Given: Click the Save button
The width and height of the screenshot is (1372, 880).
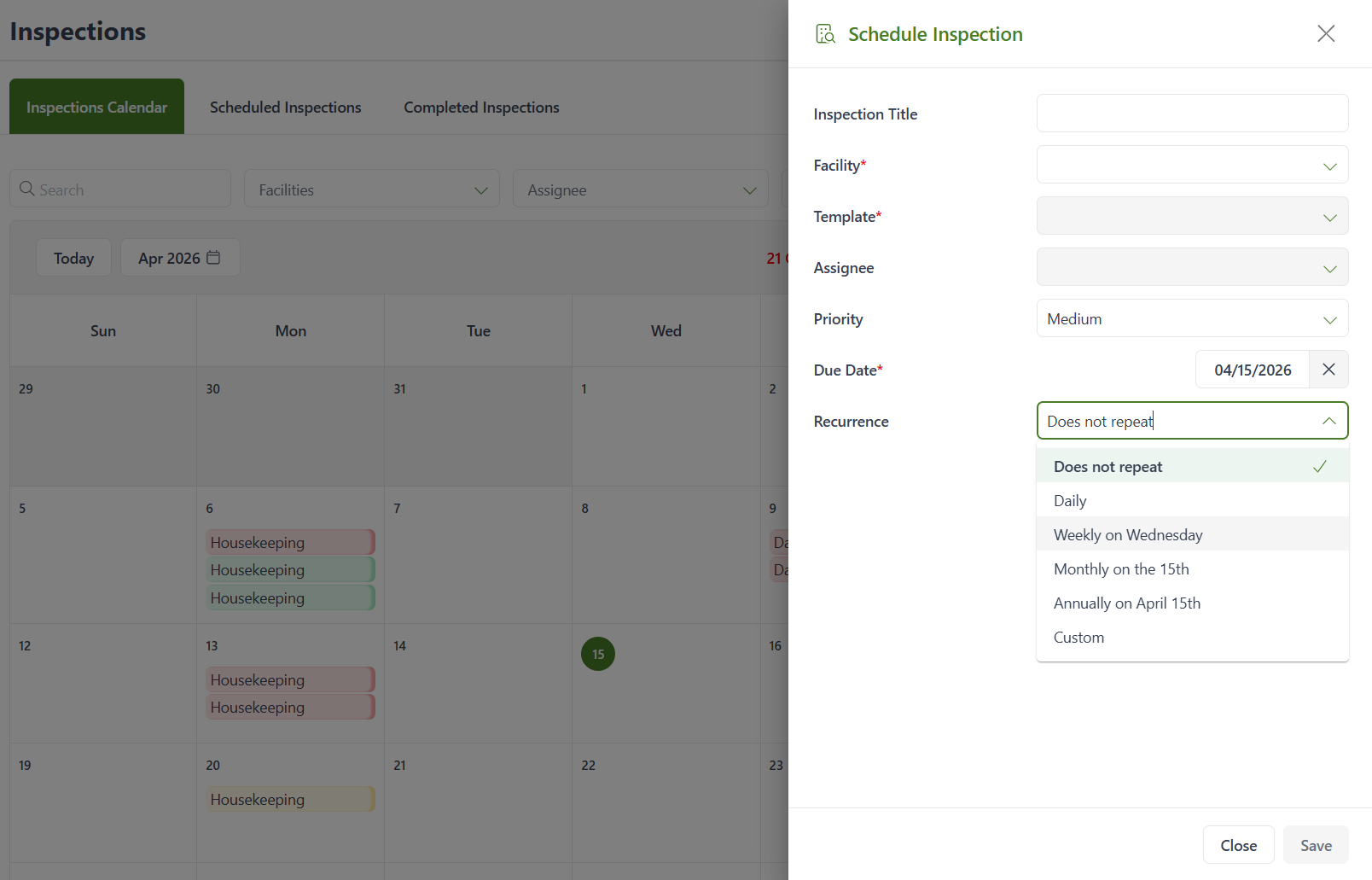Looking at the screenshot, I should (x=1315, y=845).
